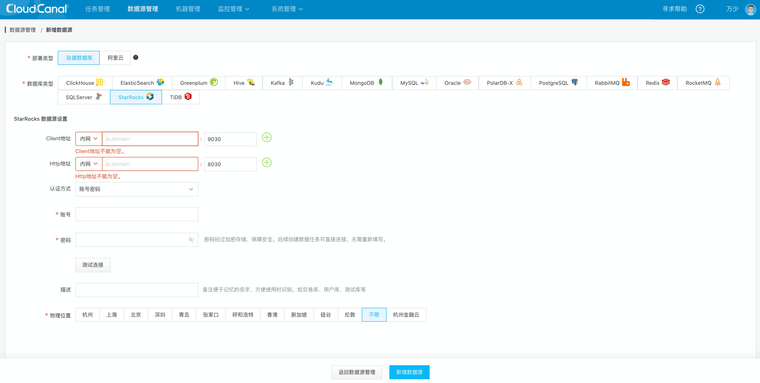This screenshot has width=760, height=383.
Task: Select SQLServer database type
Action: 84,97
